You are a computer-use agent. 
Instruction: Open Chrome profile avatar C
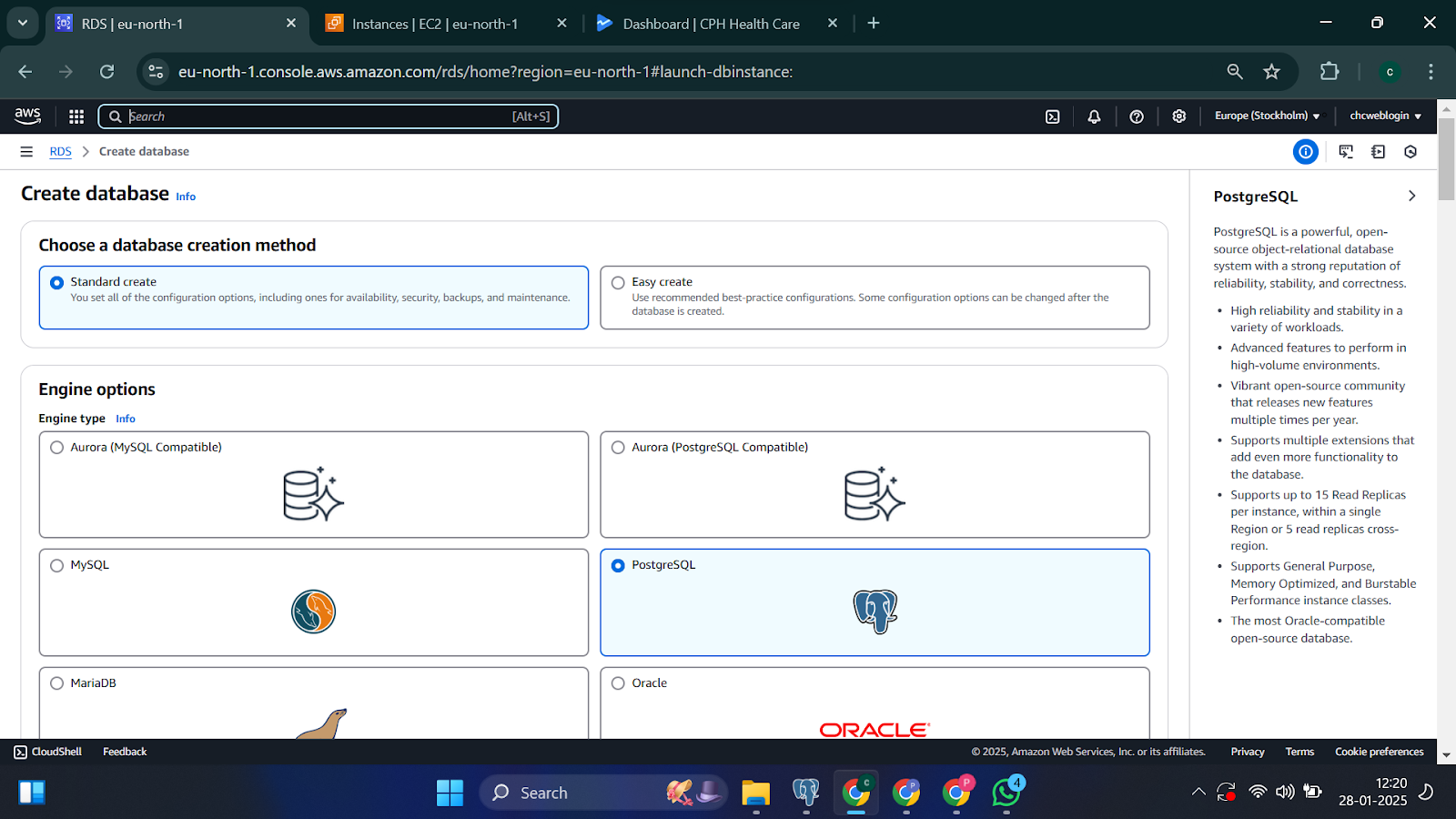(x=1390, y=72)
